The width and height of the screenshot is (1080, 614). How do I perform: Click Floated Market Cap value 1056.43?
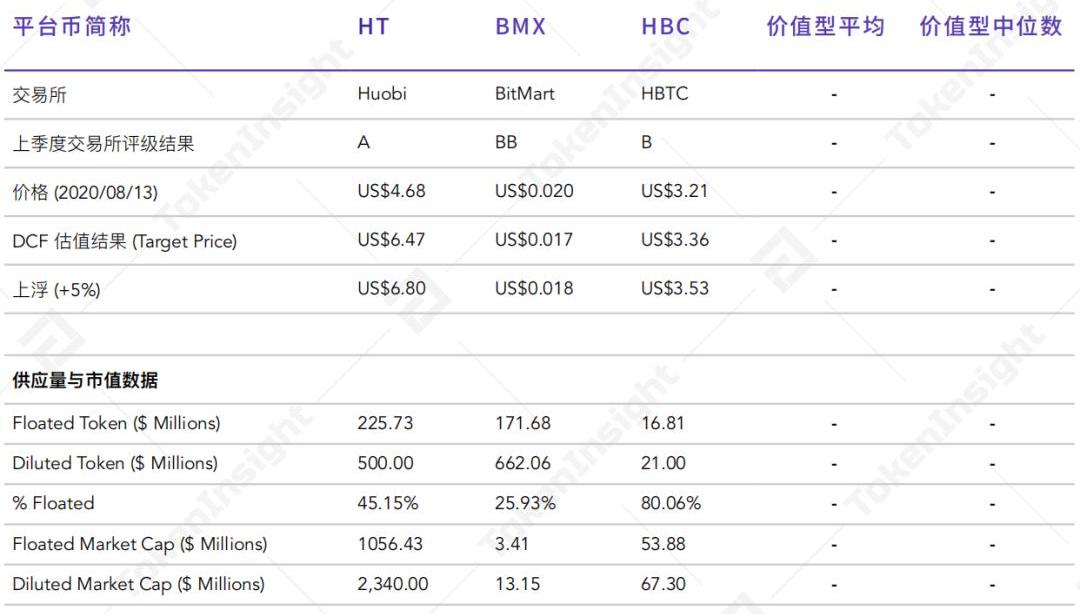[390, 544]
